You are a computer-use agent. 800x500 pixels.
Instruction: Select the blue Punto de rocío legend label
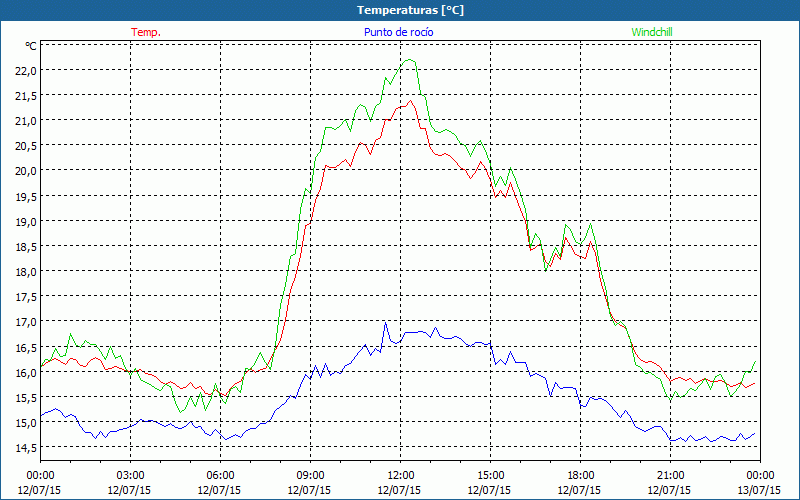[x=398, y=32]
